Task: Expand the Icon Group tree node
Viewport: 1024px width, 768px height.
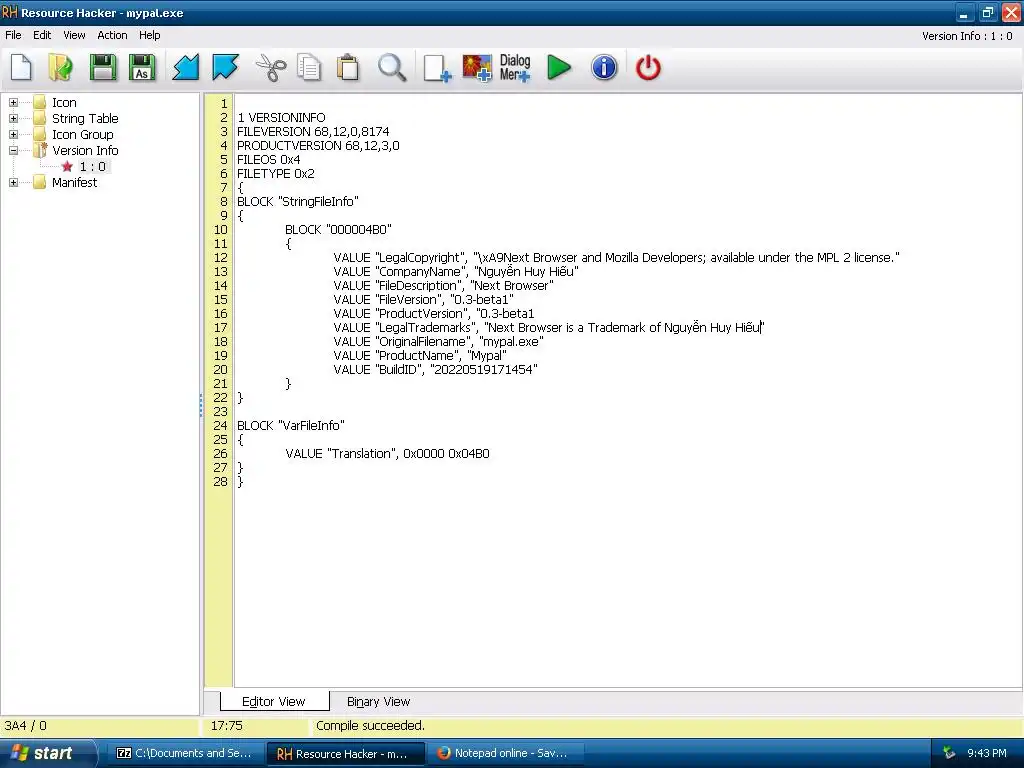Action: pos(13,135)
